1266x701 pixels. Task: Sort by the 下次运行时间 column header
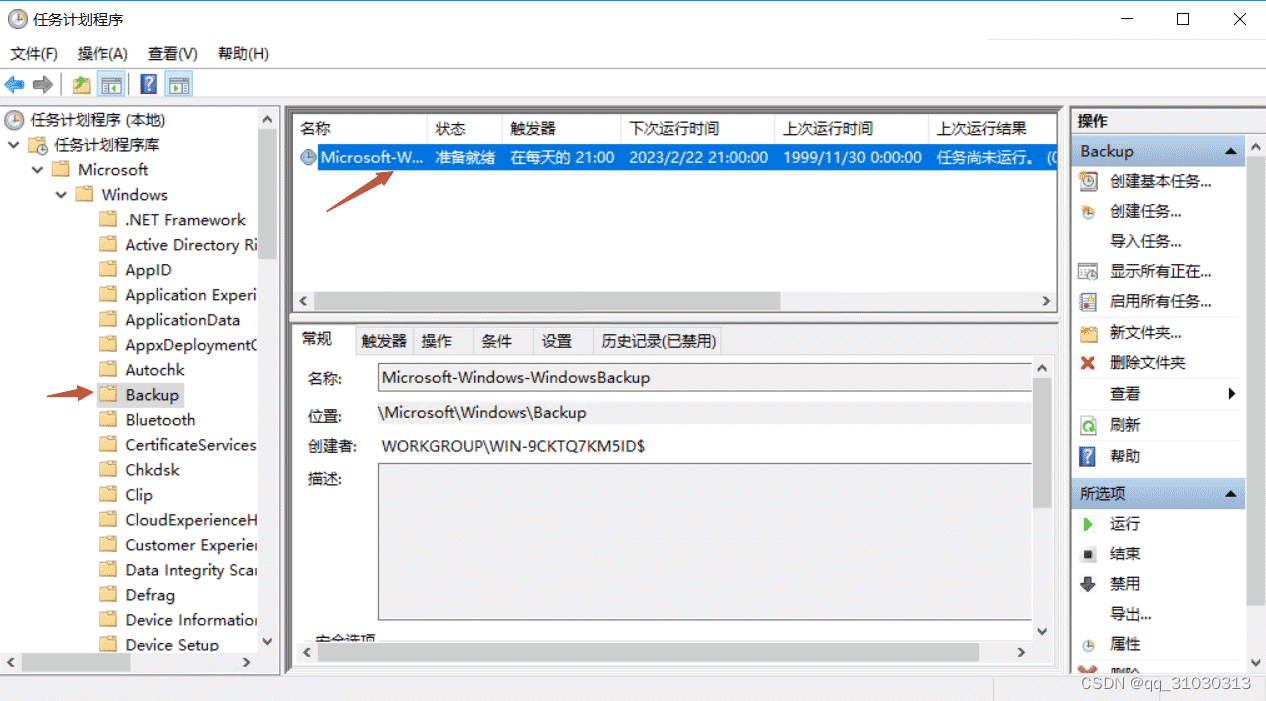(697, 129)
